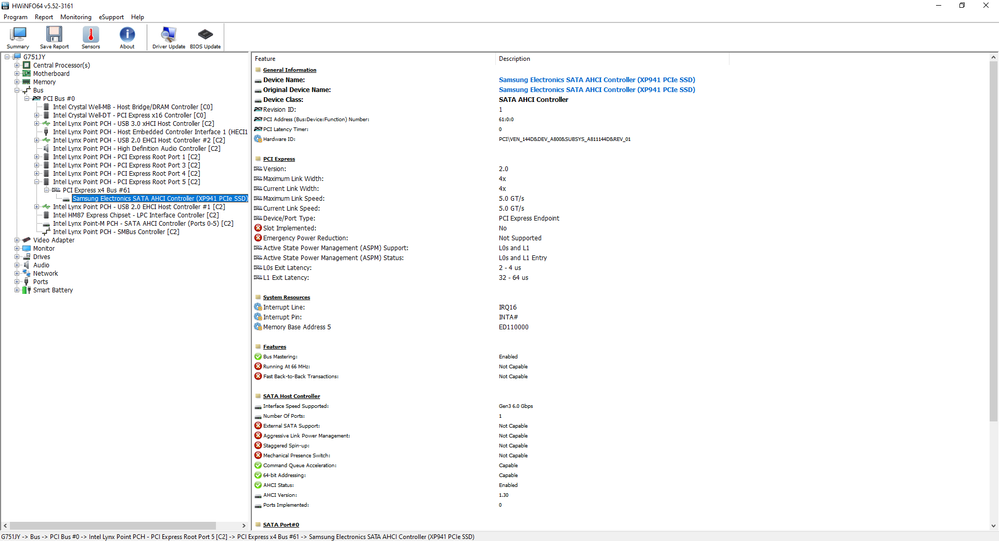Select the Bus tree node
The width and height of the screenshot is (999, 541).
[38, 90]
